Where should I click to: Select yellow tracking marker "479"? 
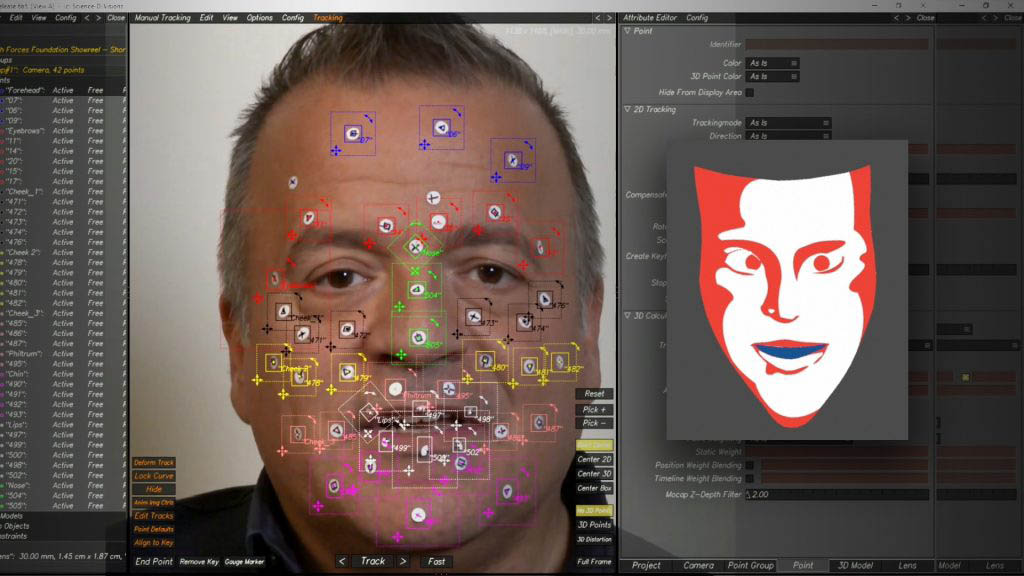pyautogui.click(x=347, y=372)
